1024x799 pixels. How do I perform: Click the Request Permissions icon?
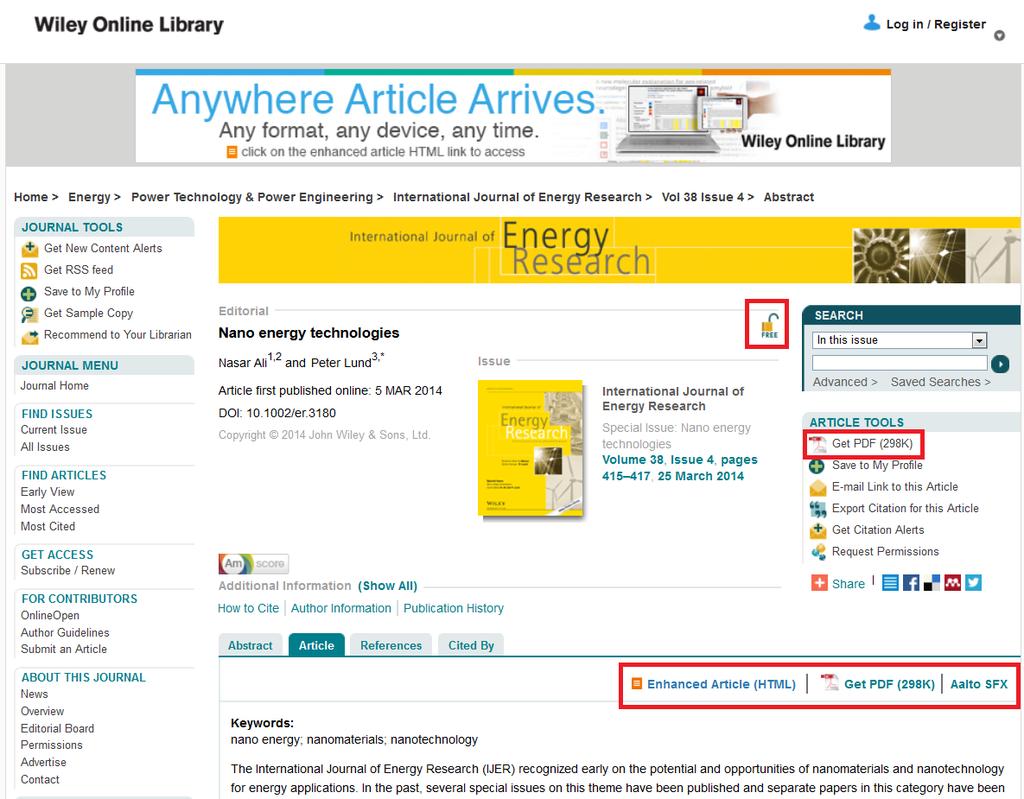818,552
